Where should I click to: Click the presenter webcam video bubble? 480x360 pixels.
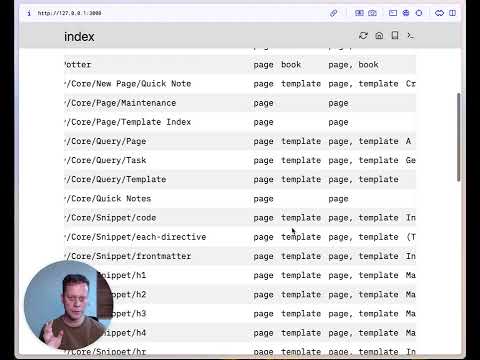pos(68,305)
